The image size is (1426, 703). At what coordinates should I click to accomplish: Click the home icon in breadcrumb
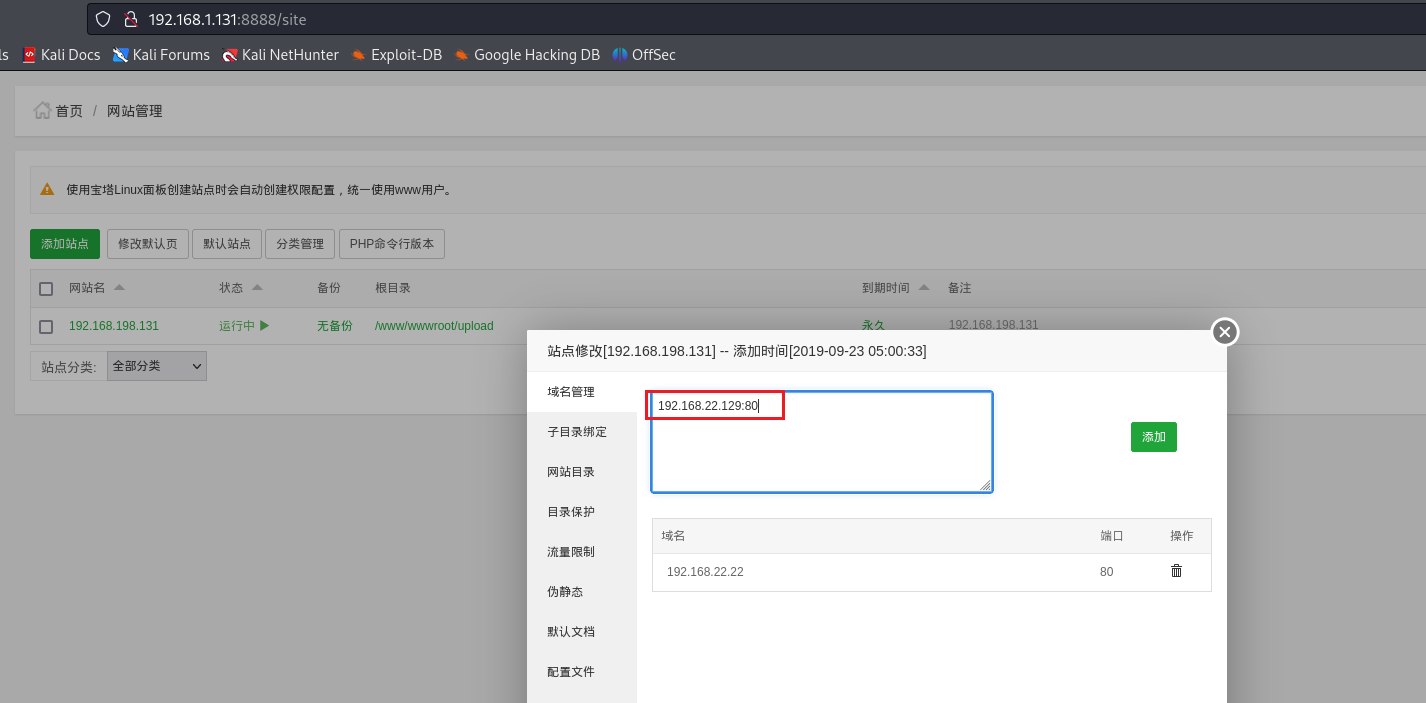click(42, 111)
